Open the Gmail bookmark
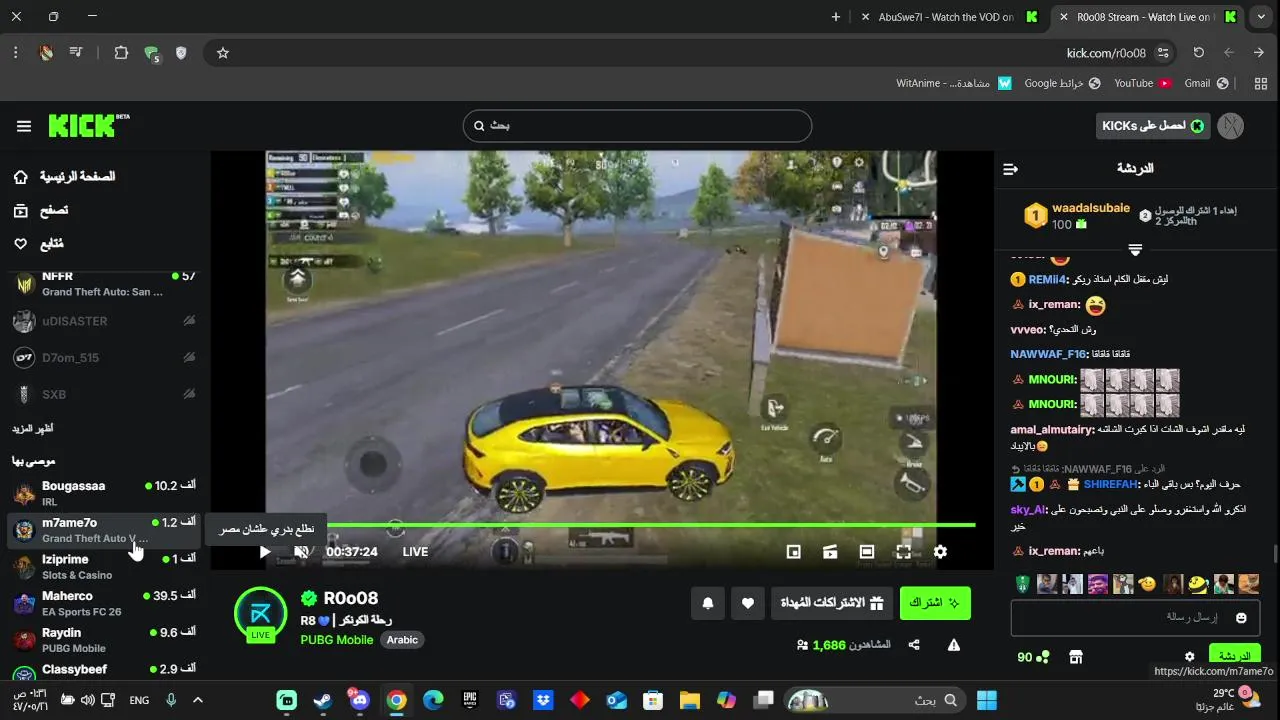The image size is (1280, 720). [1205, 83]
